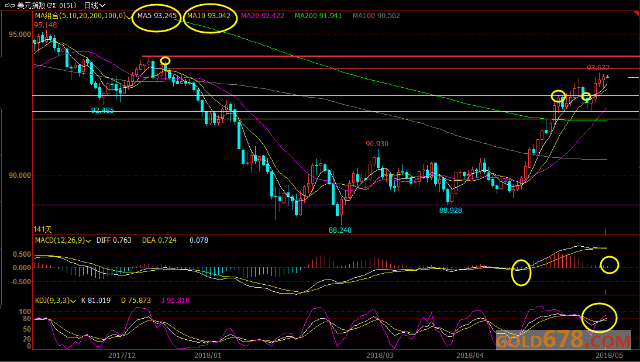Click the 88.240 lowest price label
Viewport: 640px width, 362px height.
click(x=340, y=230)
